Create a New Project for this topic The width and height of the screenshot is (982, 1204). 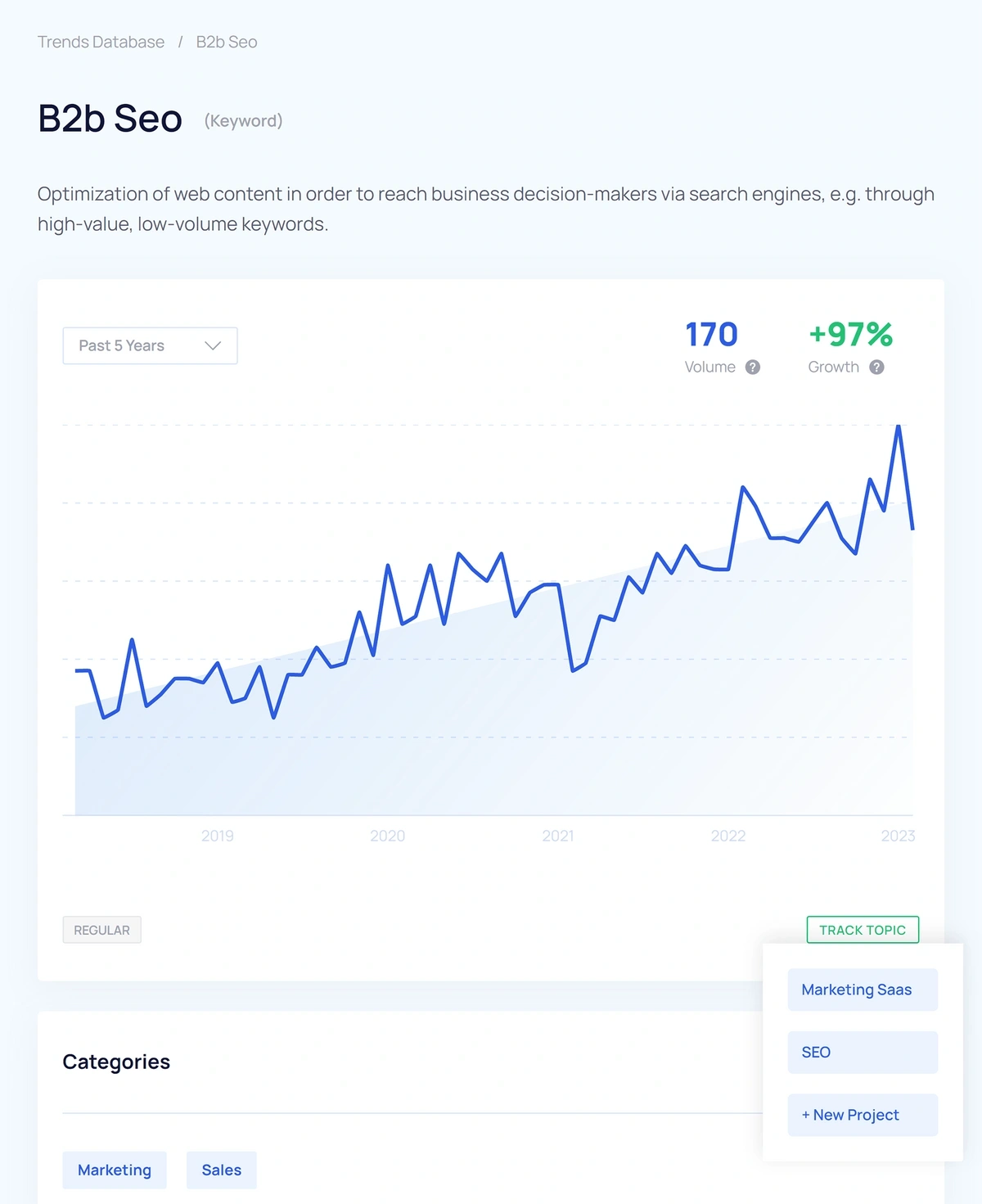click(862, 1115)
